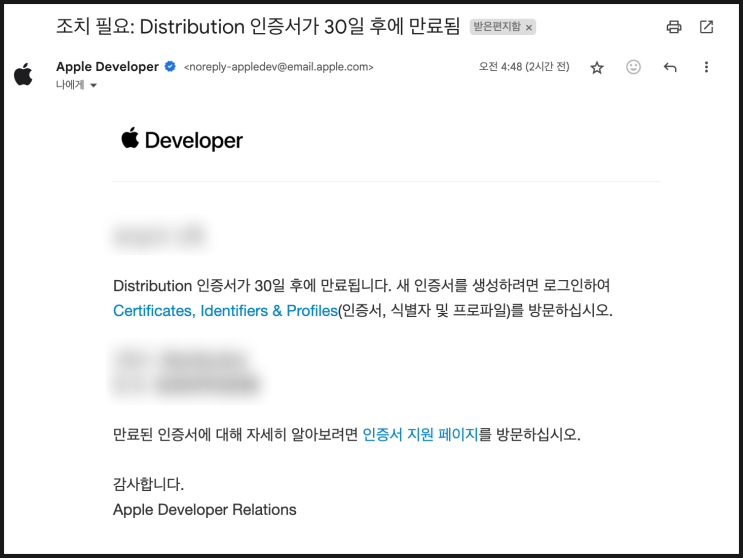
Task: Click the 오전 4:48 timestamp
Action: 524,67
